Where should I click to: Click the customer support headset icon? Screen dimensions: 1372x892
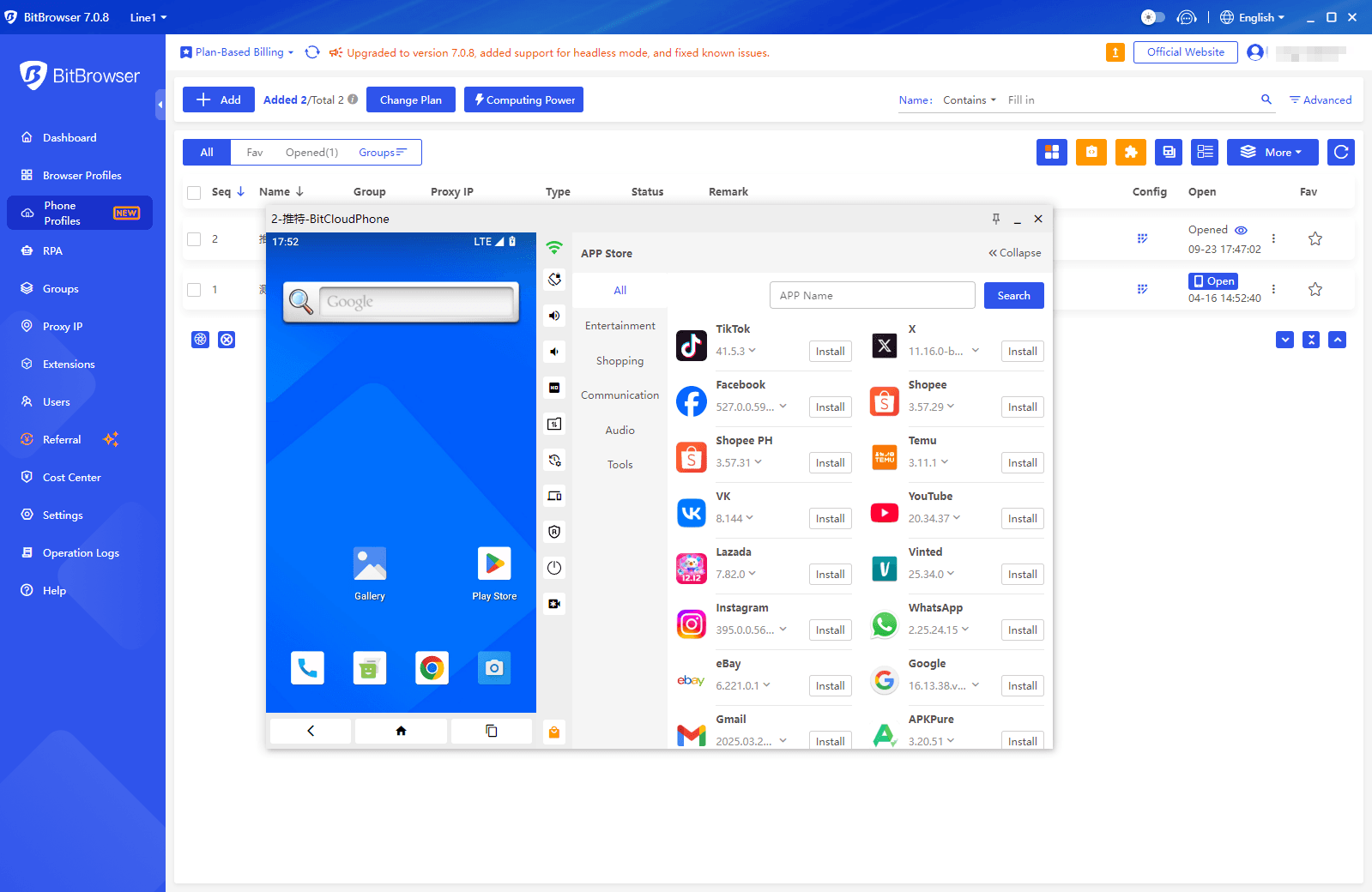click(x=1187, y=17)
